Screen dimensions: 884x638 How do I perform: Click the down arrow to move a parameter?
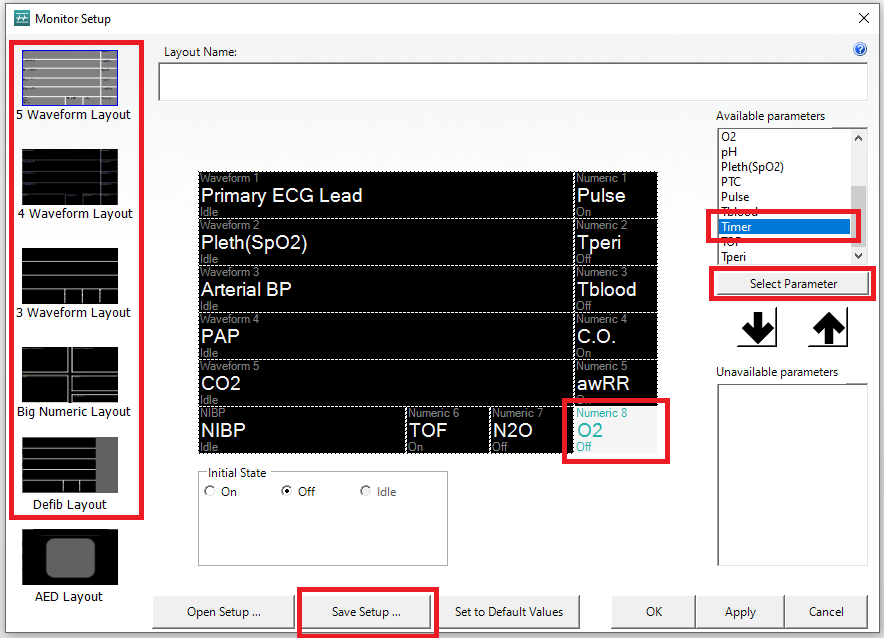click(757, 327)
